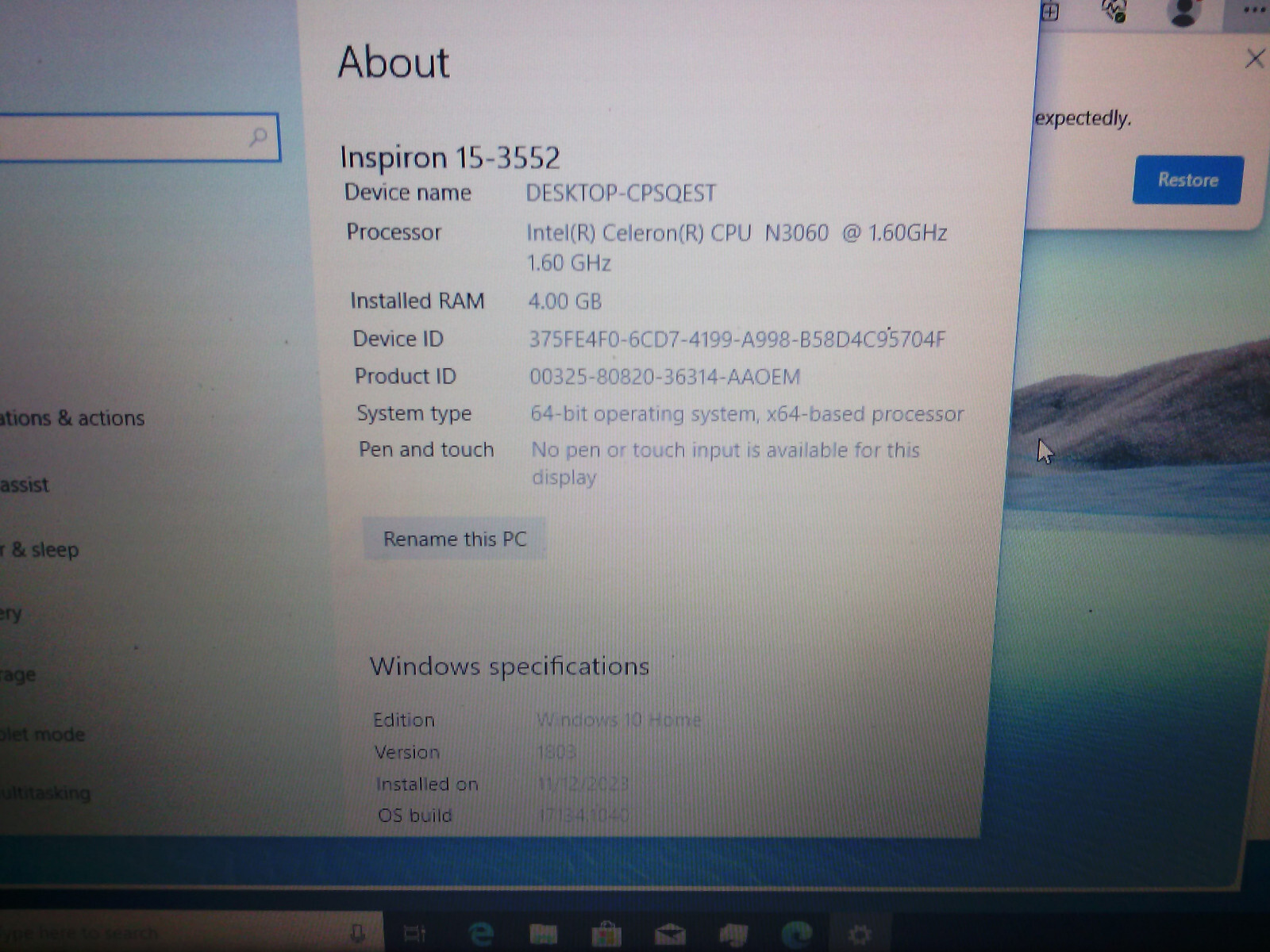Select the Installed RAM value 4.00 GB
1270x952 pixels.
(x=565, y=301)
